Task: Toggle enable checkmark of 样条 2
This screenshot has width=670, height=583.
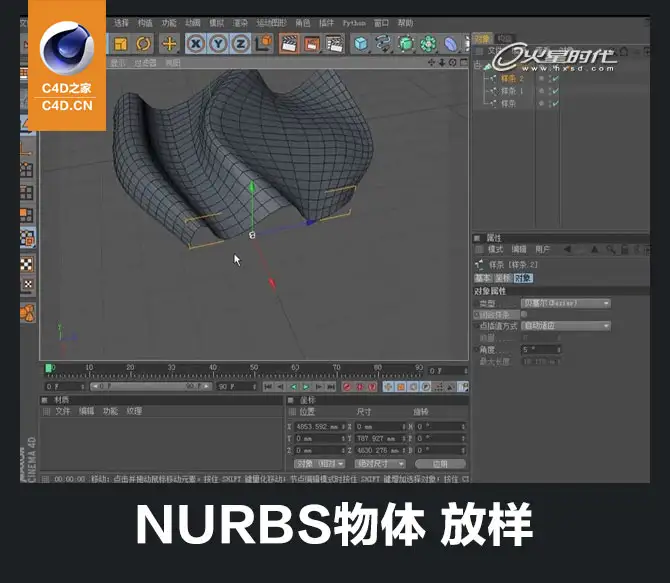Action: 555,79
